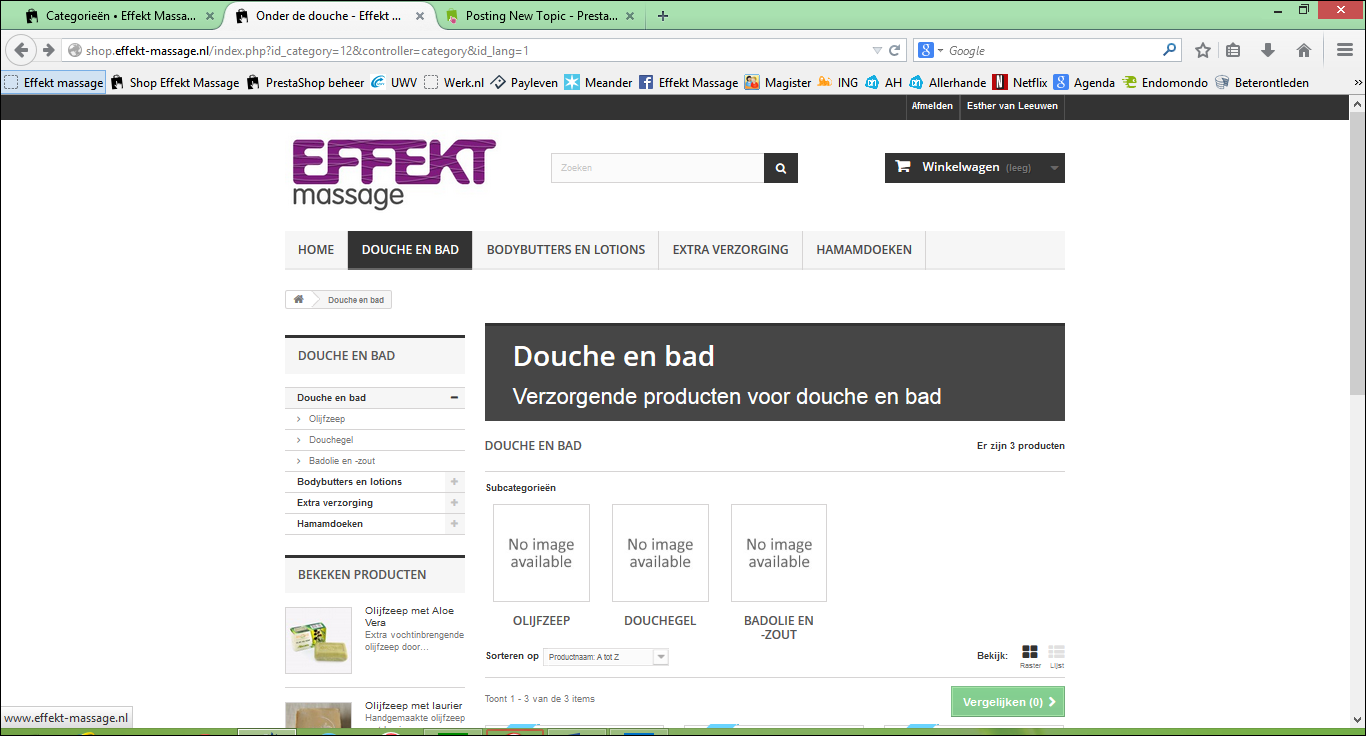This screenshot has height=736, width=1366.
Task: Open the EXTRA VERZORGING menu item
Action: coord(730,250)
